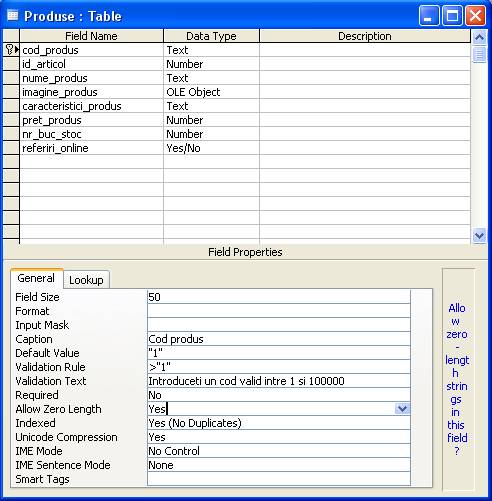The width and height of the screenshot is (492, 501).
Task: Click the Unicode Compression value Yes
Action: [279, 437]
